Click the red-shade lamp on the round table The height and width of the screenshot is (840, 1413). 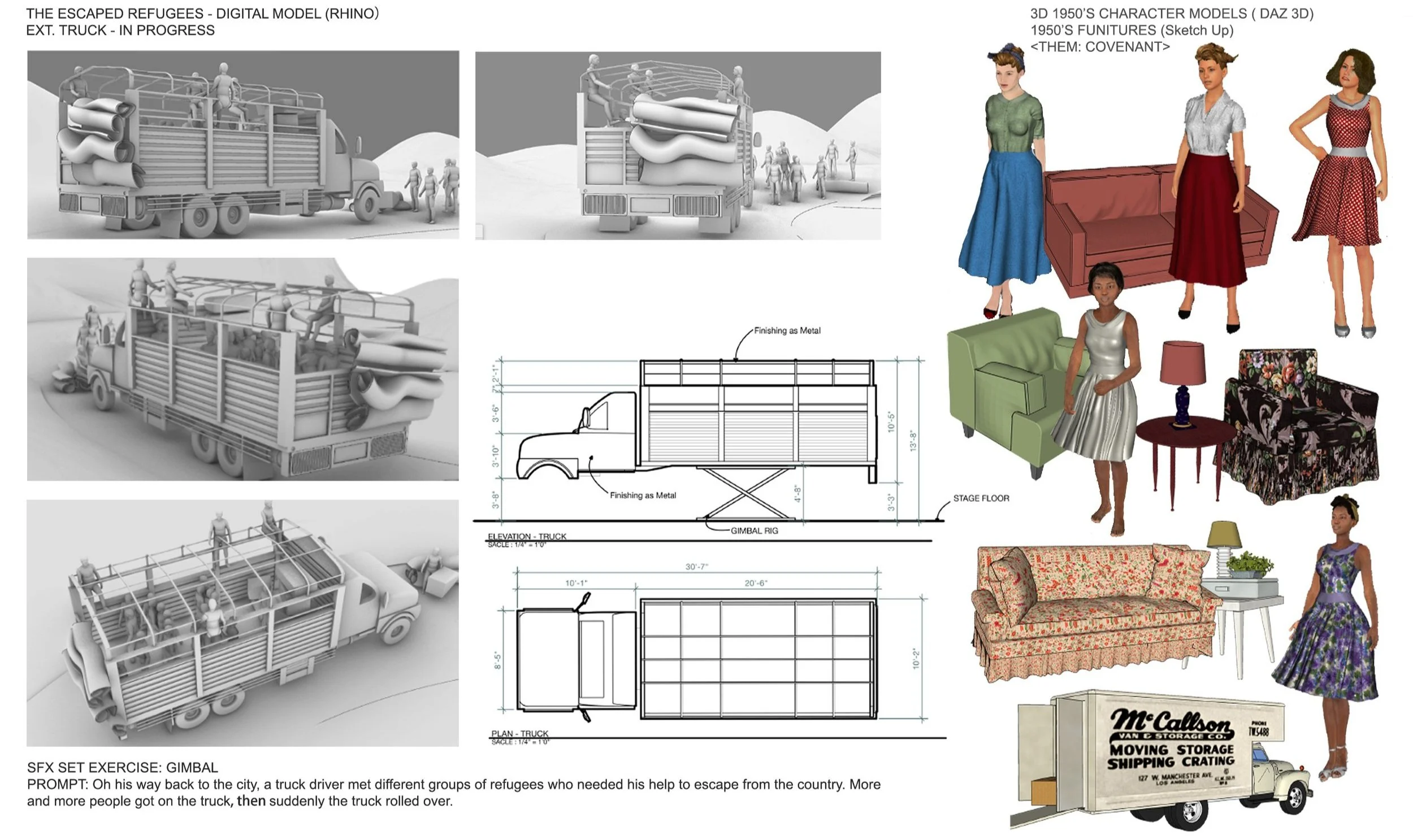click(x=1182, y=384)
